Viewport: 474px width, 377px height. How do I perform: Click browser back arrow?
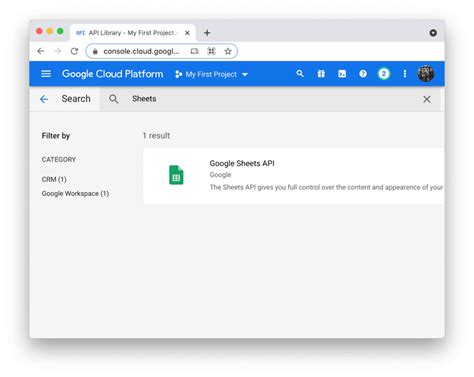point(41,51)
